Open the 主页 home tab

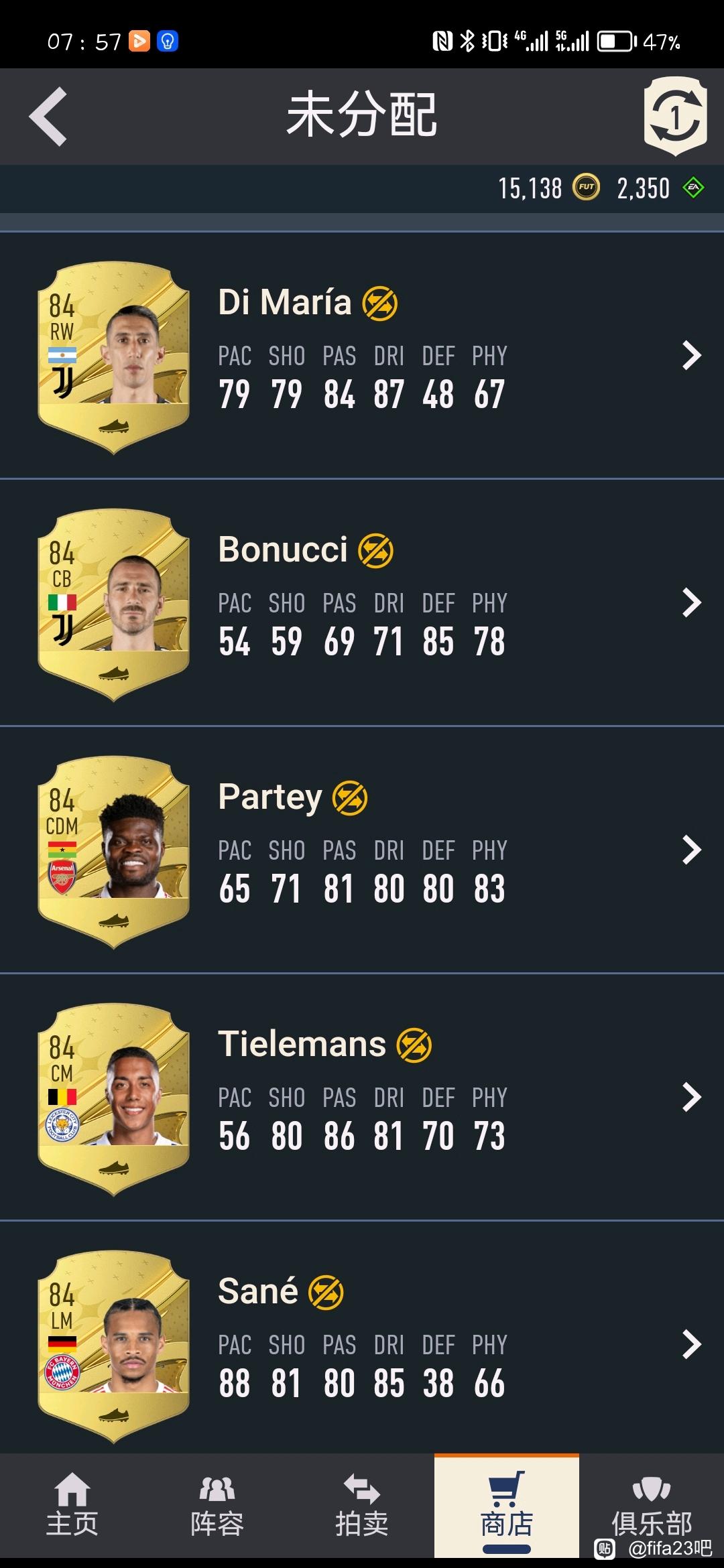click(72, 1505)
